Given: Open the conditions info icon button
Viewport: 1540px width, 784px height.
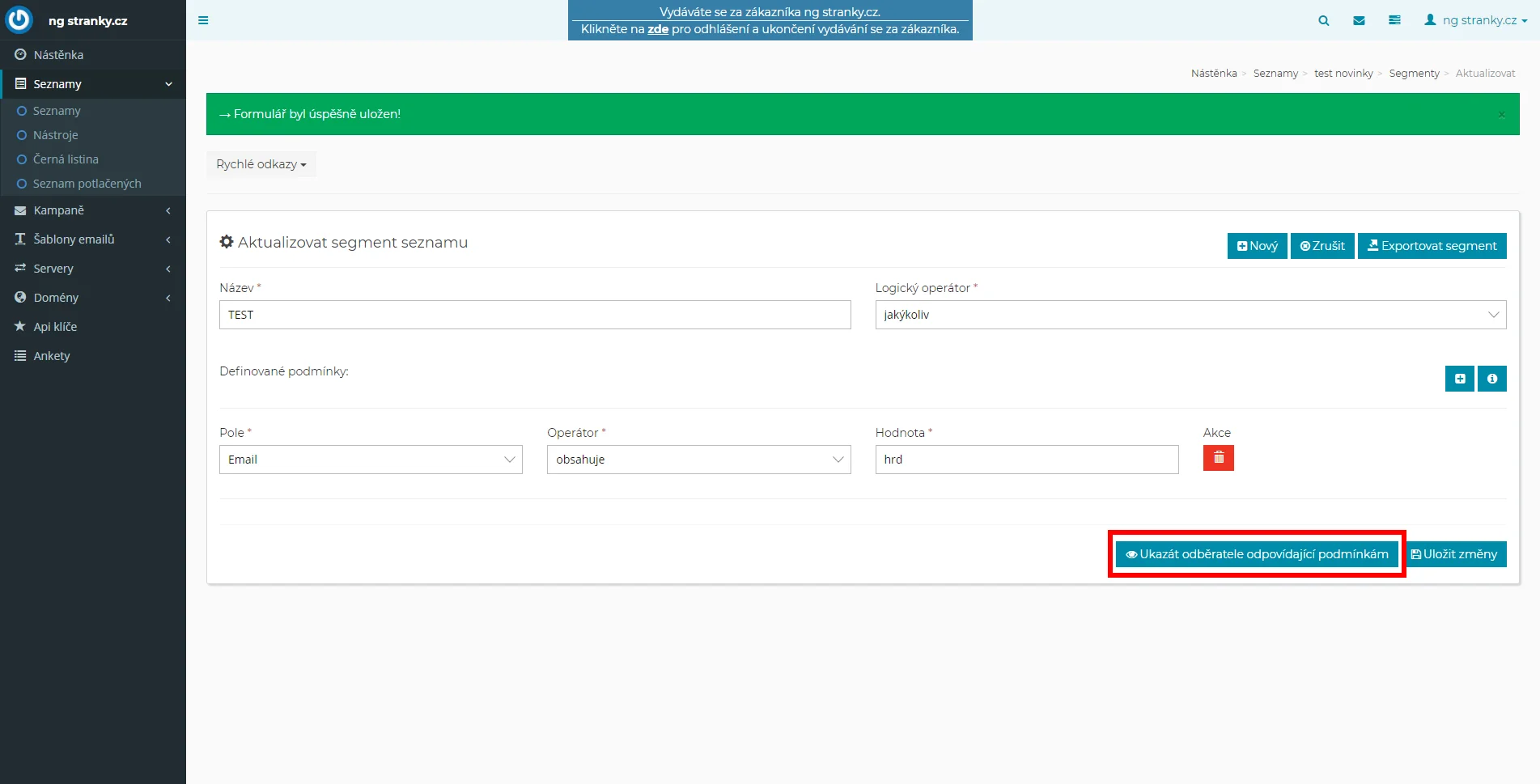Looking at the screenshot, I should (1491, 379).
